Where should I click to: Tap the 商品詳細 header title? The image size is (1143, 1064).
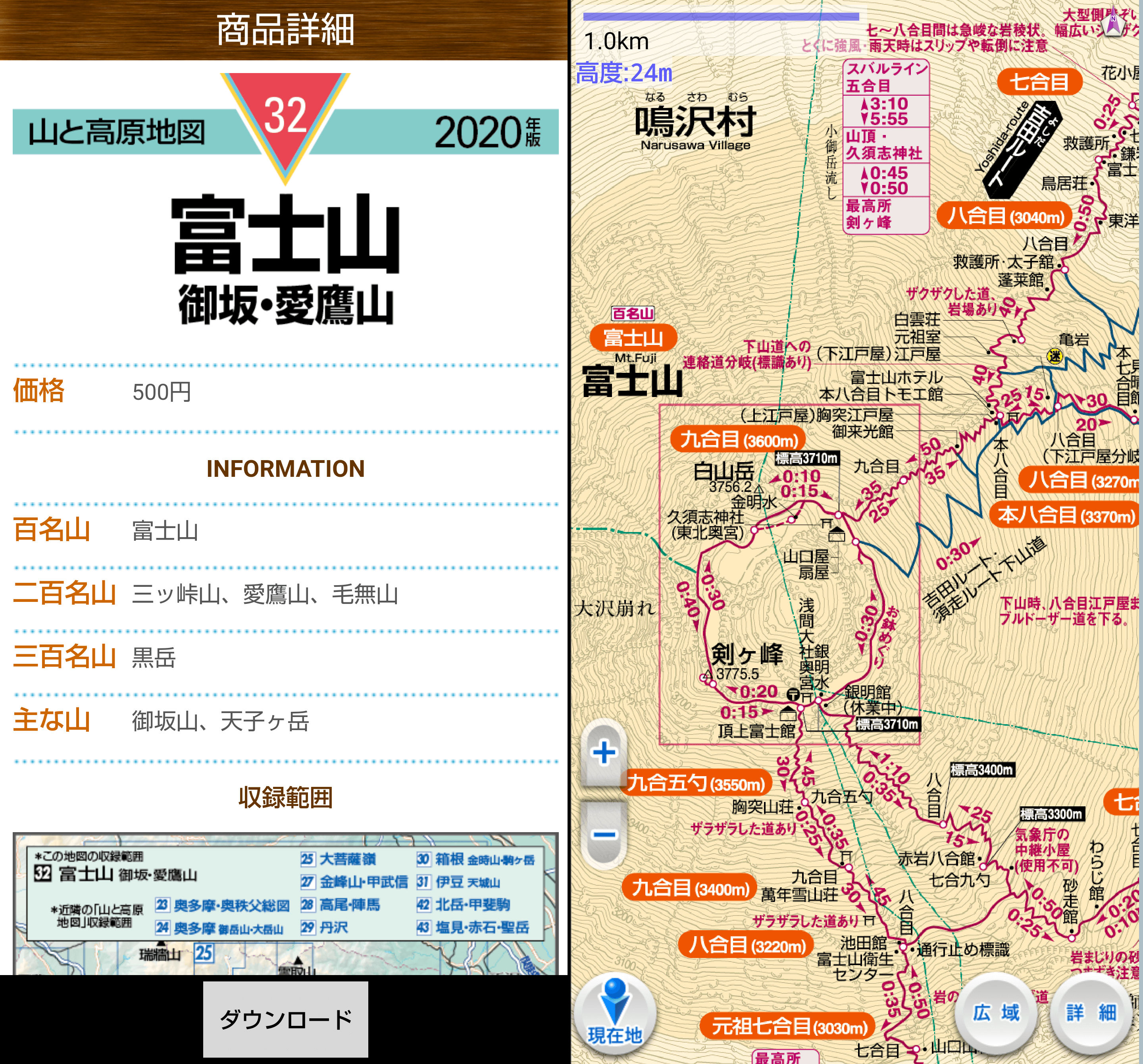(285, 30)
